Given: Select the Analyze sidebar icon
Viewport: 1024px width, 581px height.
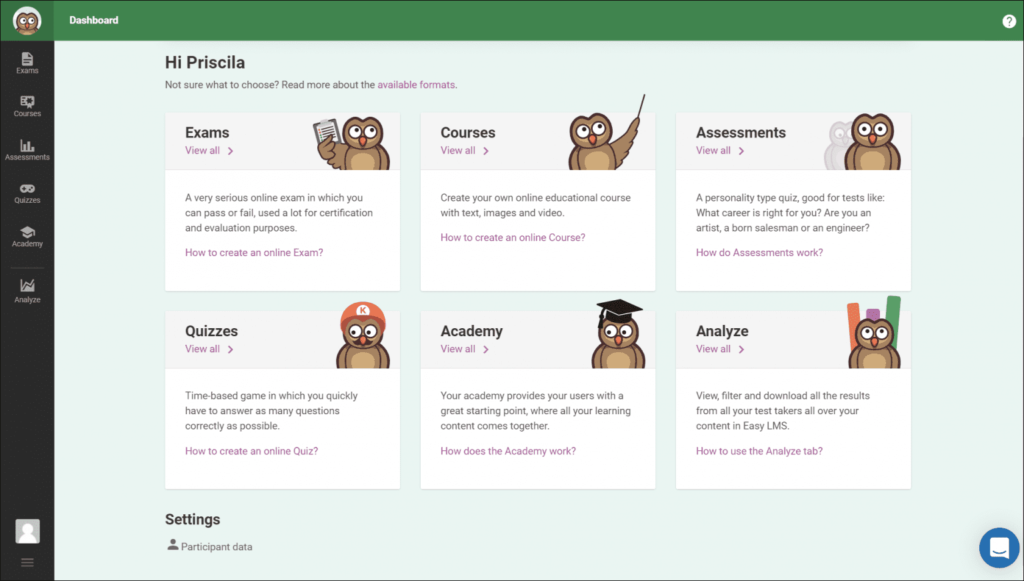Looking at the screenshot, I should coord(26,289).
